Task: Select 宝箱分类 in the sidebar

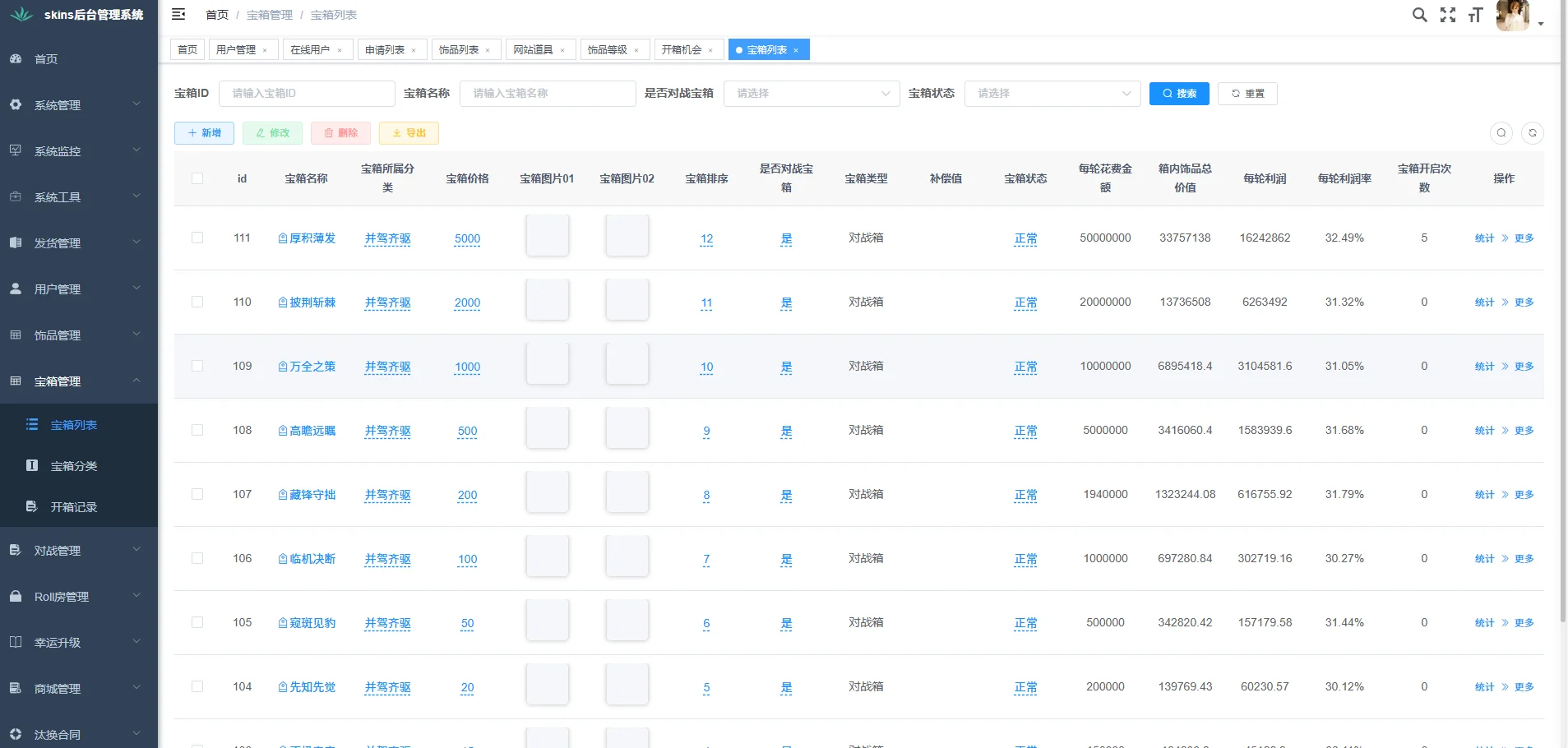Action: click(x=74, y=465)
